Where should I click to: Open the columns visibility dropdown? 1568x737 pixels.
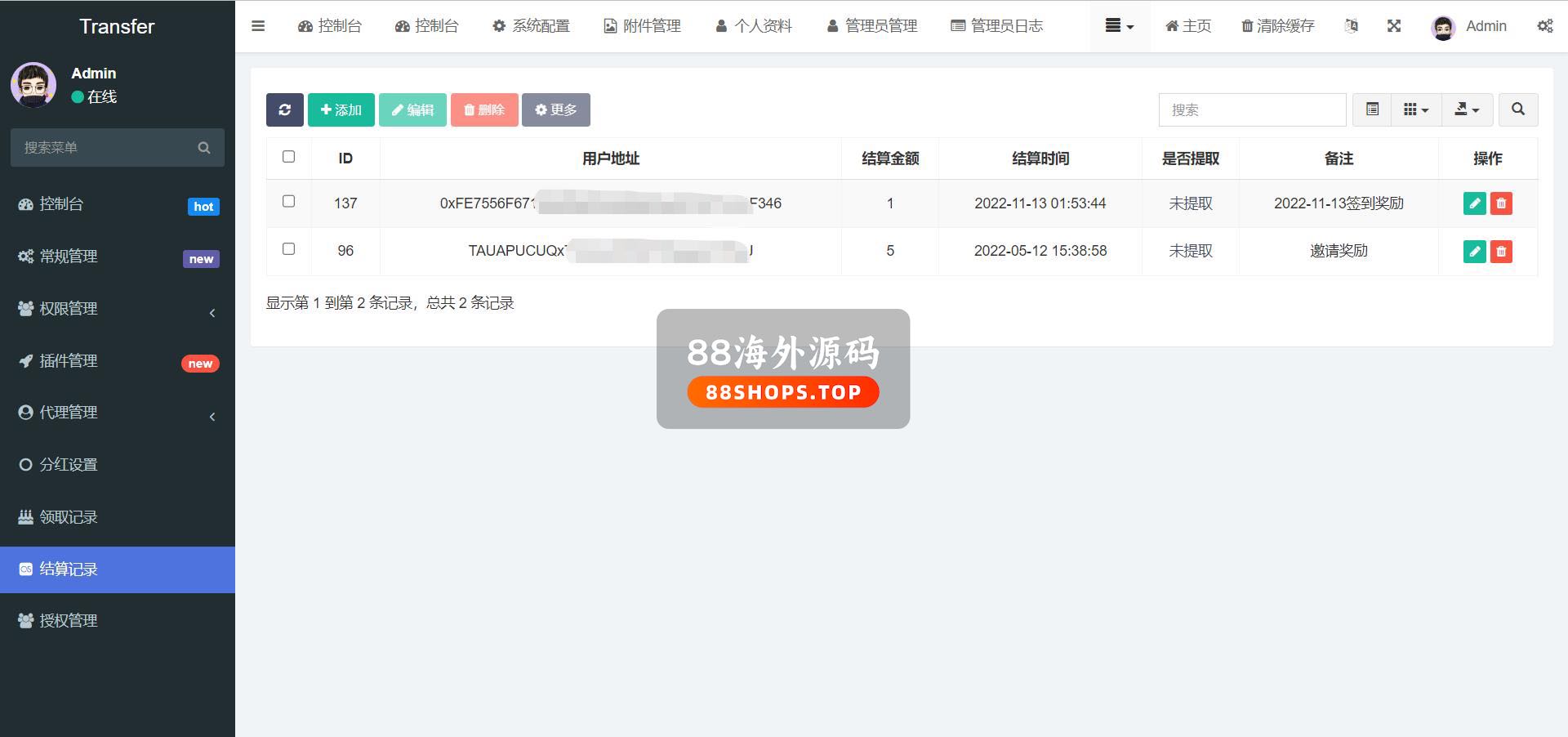[1415, 109]
